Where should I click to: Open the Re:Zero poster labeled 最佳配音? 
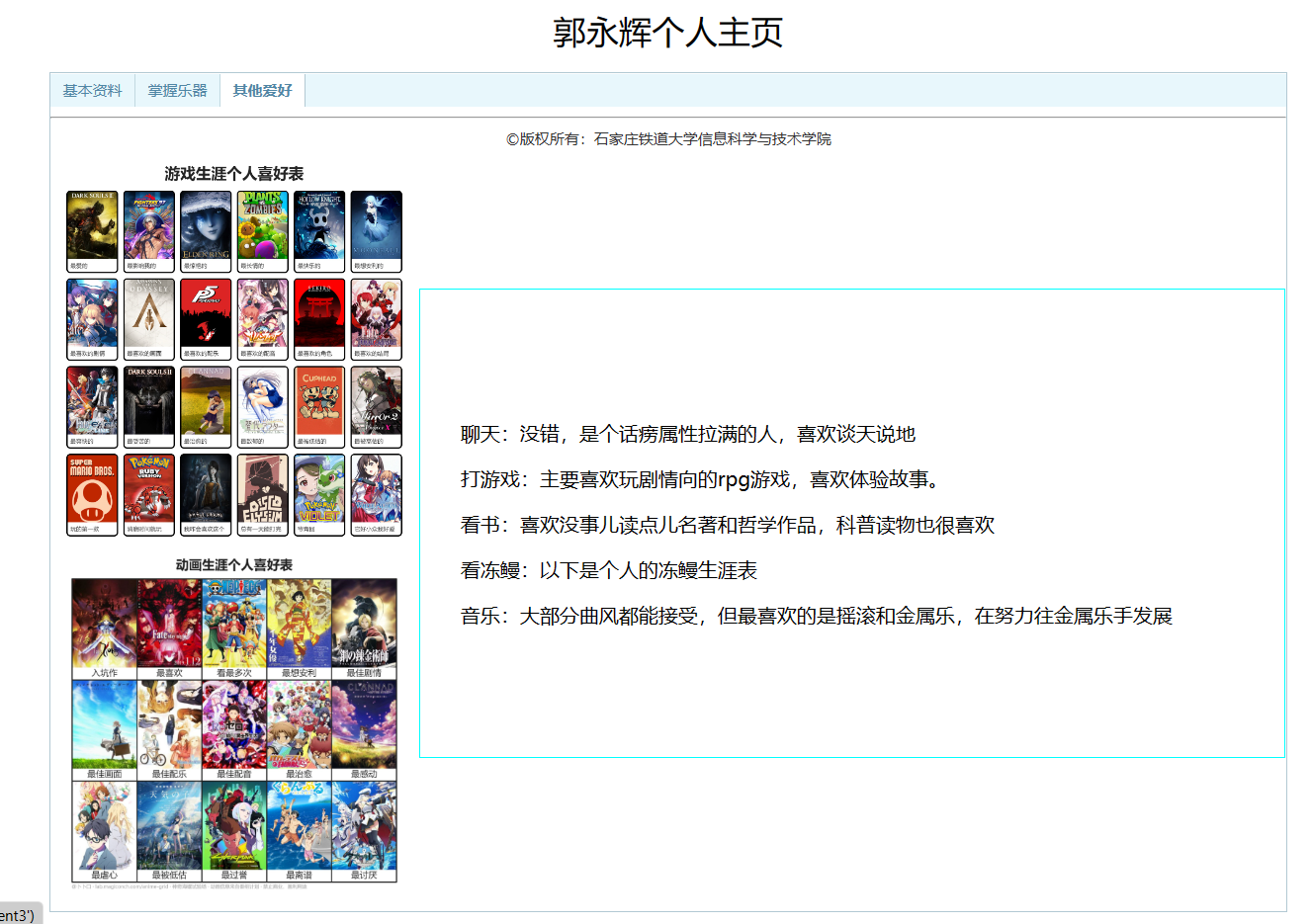tap(234, 724)
